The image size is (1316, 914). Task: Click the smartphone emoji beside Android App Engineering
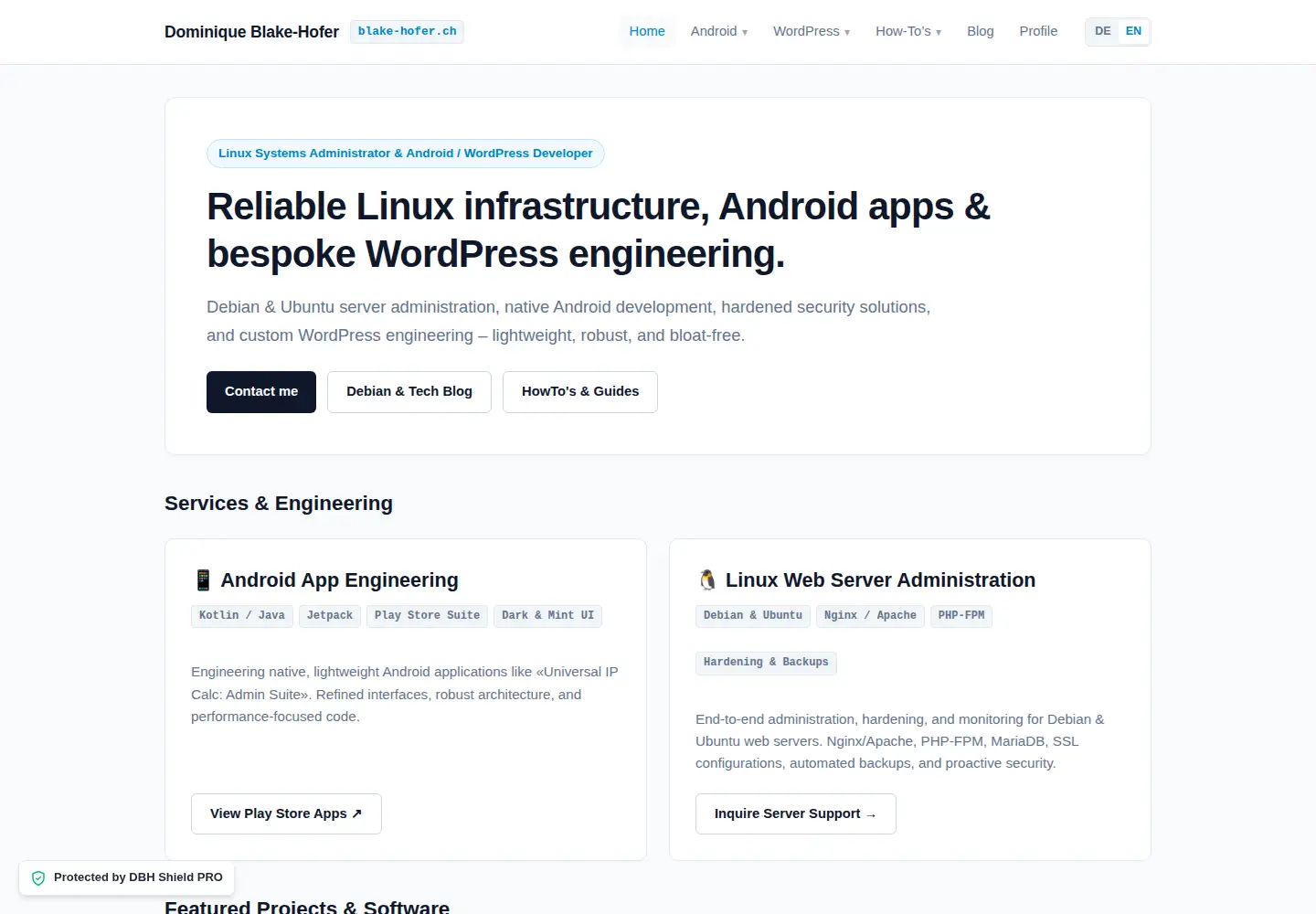pyautogui.click(x=203, y=580)
